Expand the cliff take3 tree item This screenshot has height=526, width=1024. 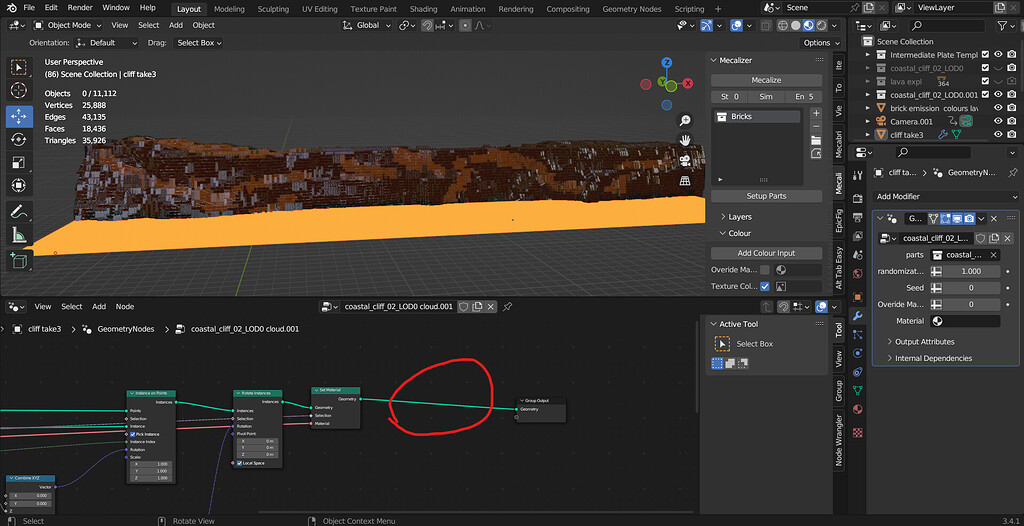[868, 135]
